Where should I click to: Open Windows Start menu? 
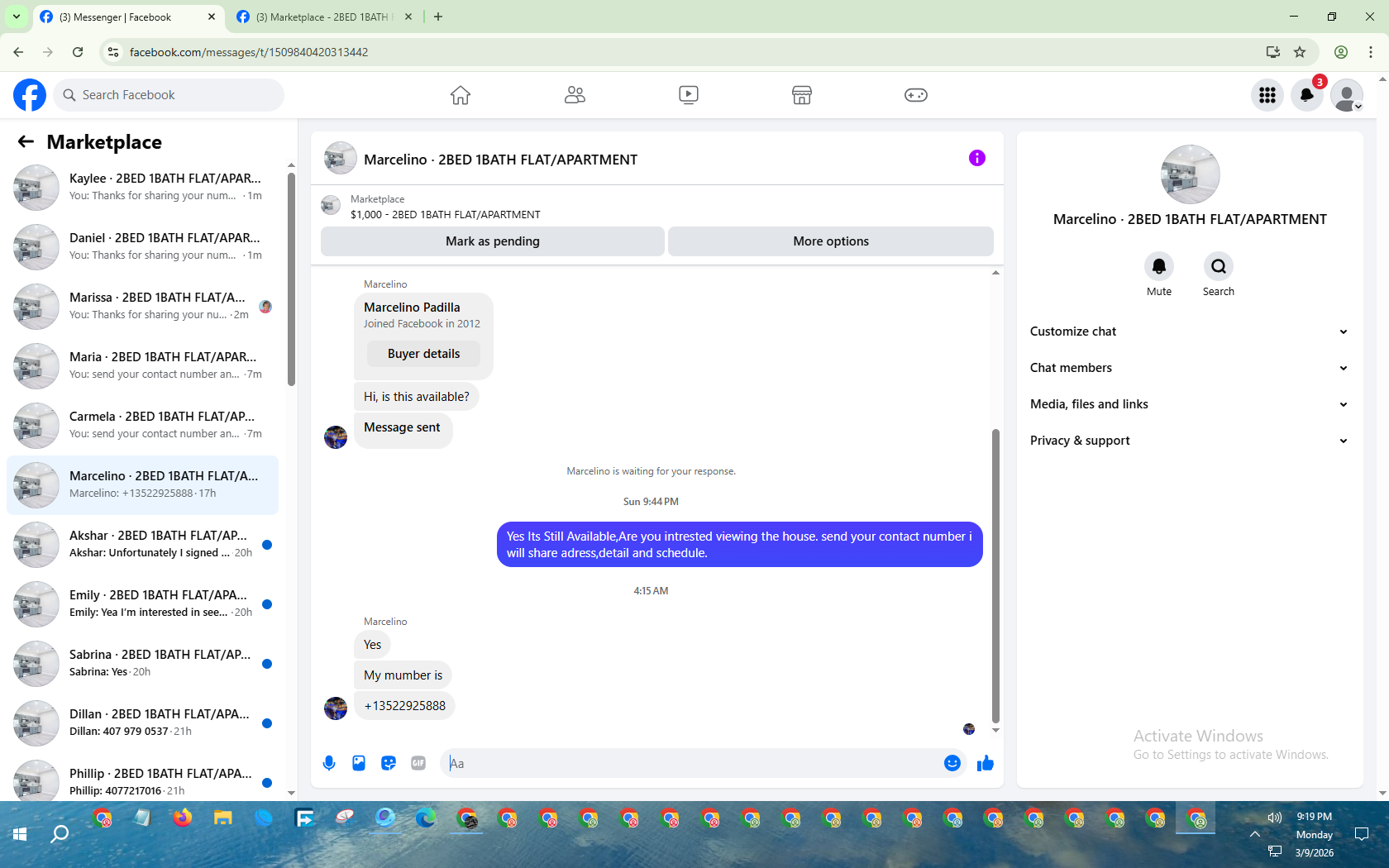coord(20,834)
